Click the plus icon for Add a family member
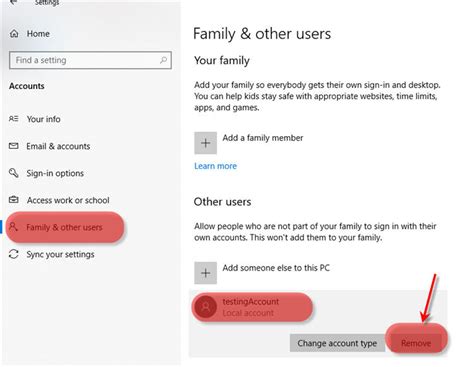Image resolution: width=474 pixels, height=367 pixels. coord(206,143)
